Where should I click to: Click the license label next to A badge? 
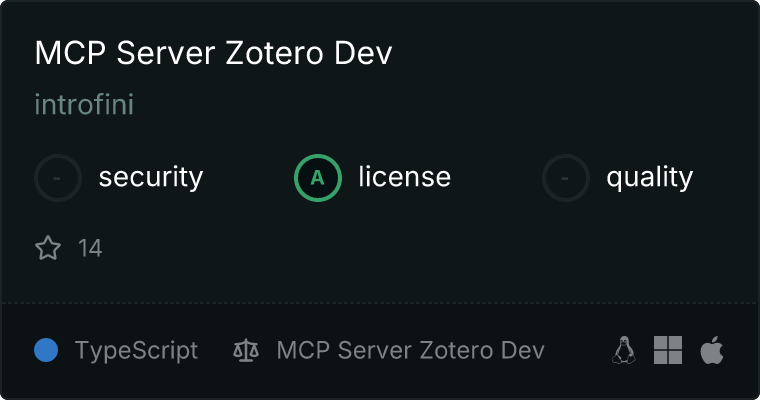click(x=404, y=178)
